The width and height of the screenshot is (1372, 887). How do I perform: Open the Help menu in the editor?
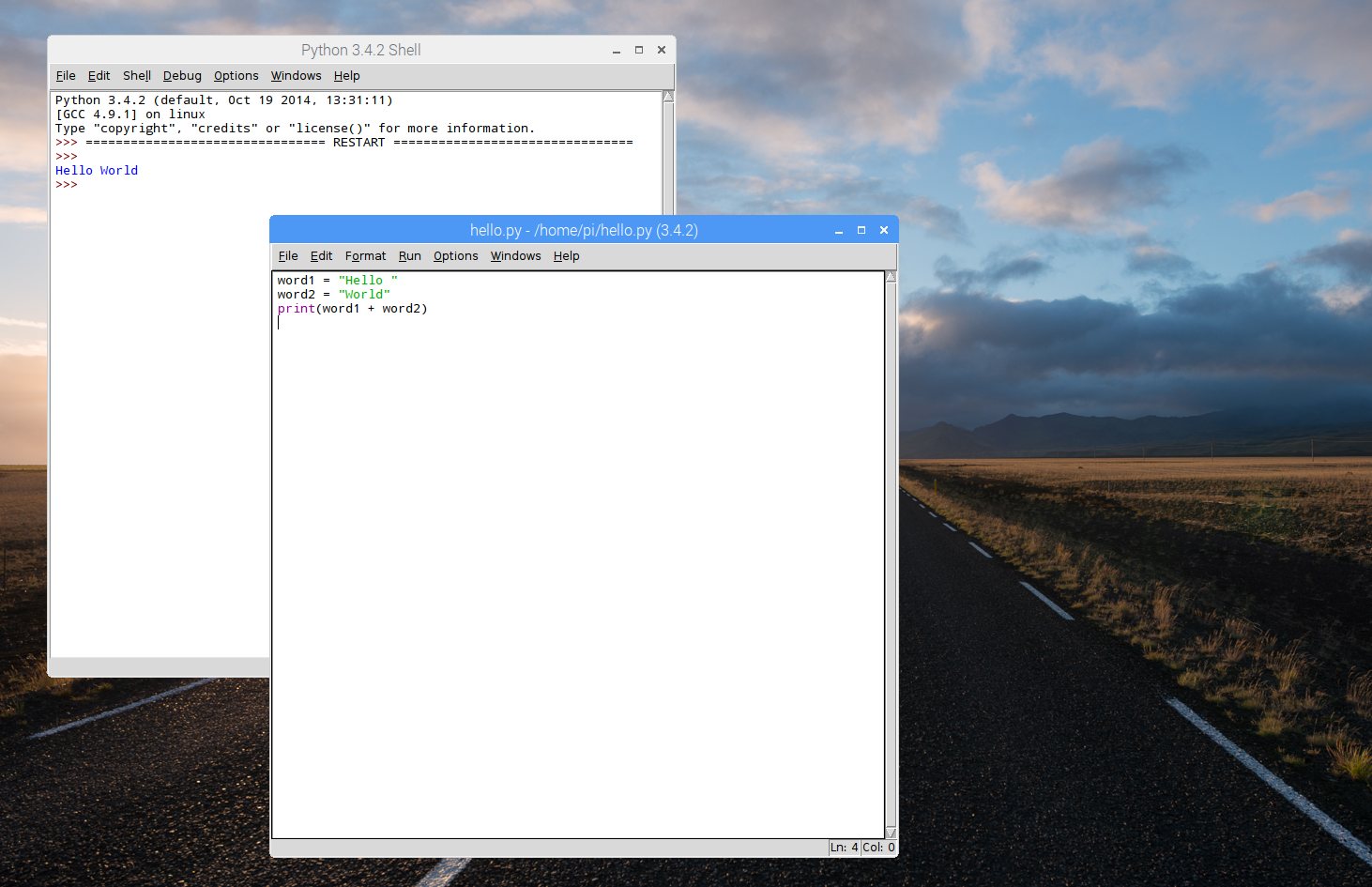click(x=566, y=255)
